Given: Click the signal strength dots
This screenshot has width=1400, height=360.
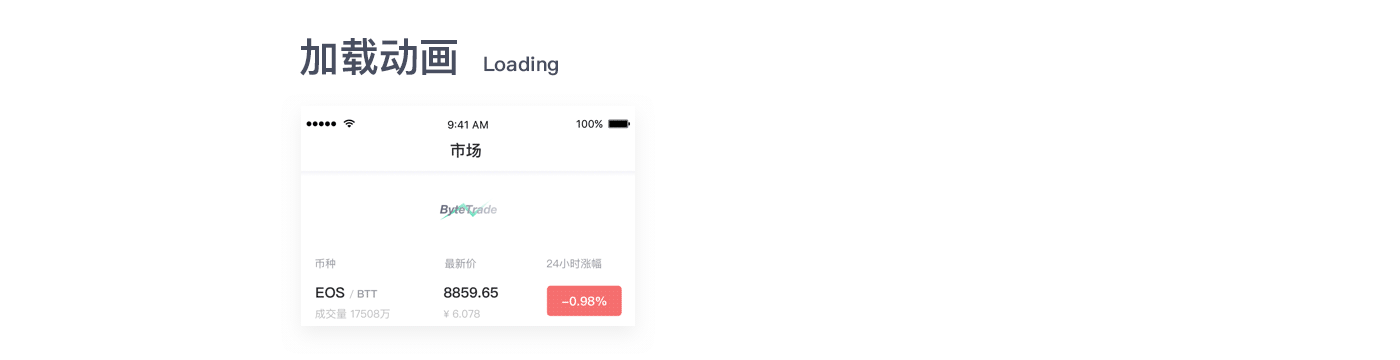Looking at the screenshot, I should 321,124.
